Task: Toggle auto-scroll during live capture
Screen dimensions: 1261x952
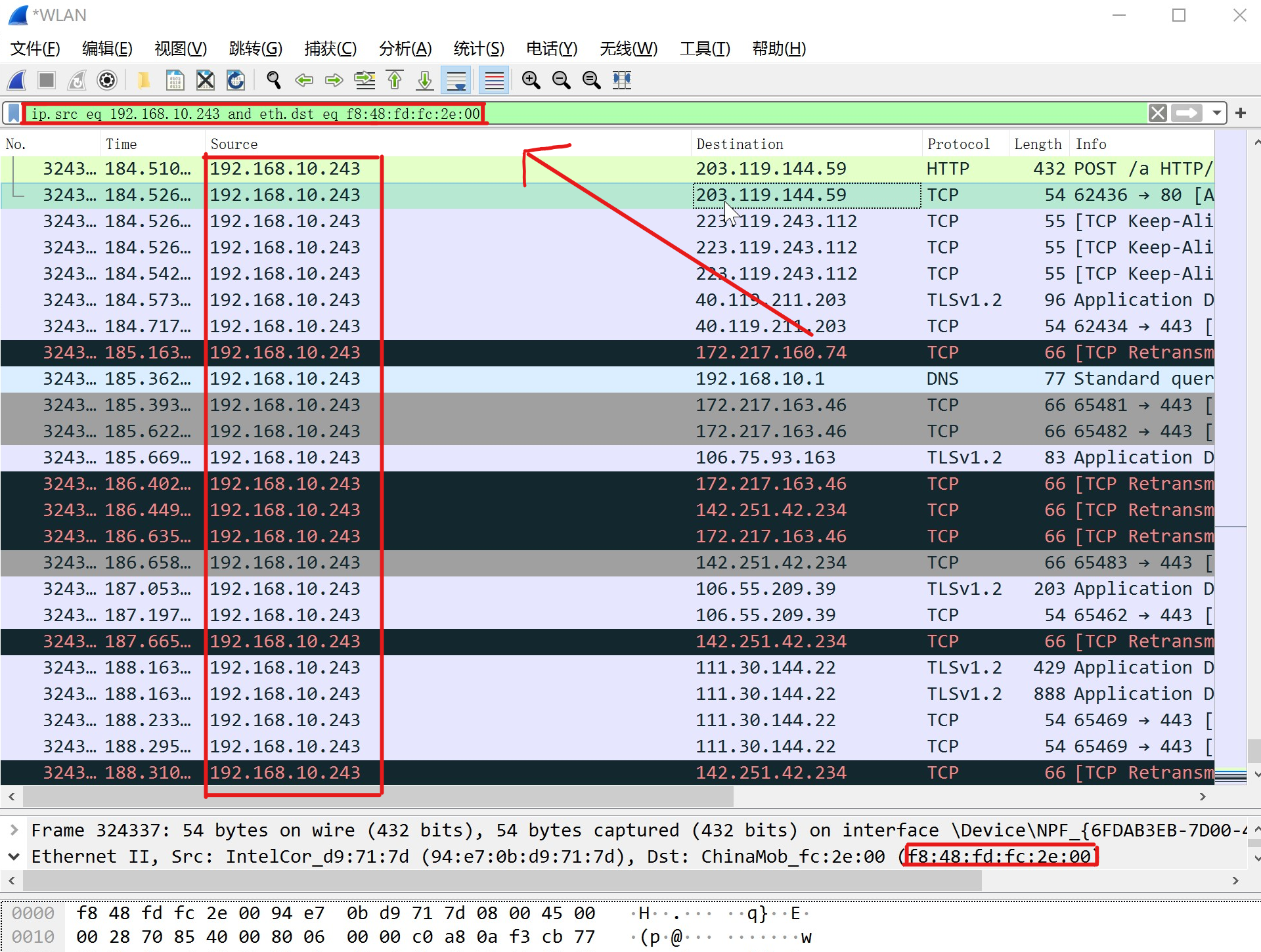Action: coord(456,80)
